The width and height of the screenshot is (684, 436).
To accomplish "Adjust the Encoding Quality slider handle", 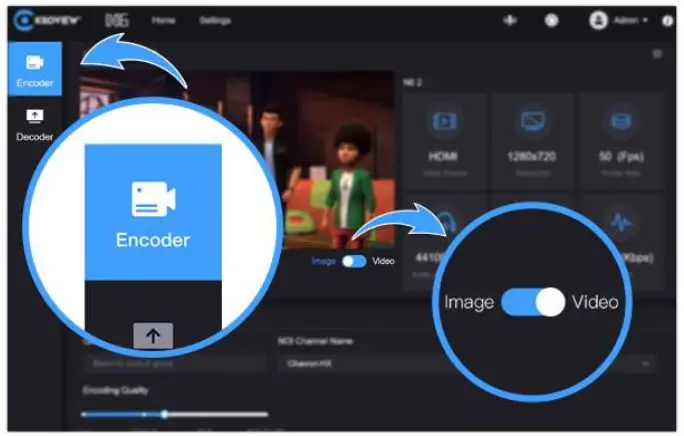I will (x=164, y=414).
